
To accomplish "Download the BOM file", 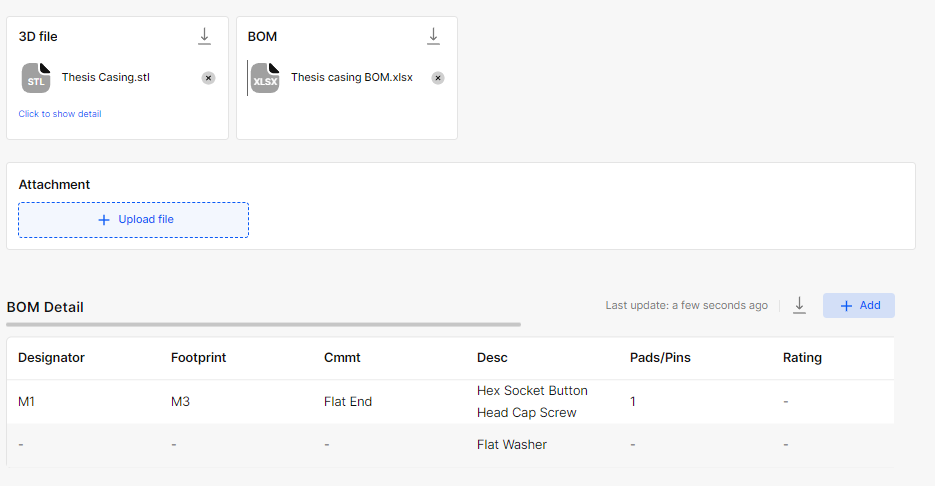I will click(434, 36).
